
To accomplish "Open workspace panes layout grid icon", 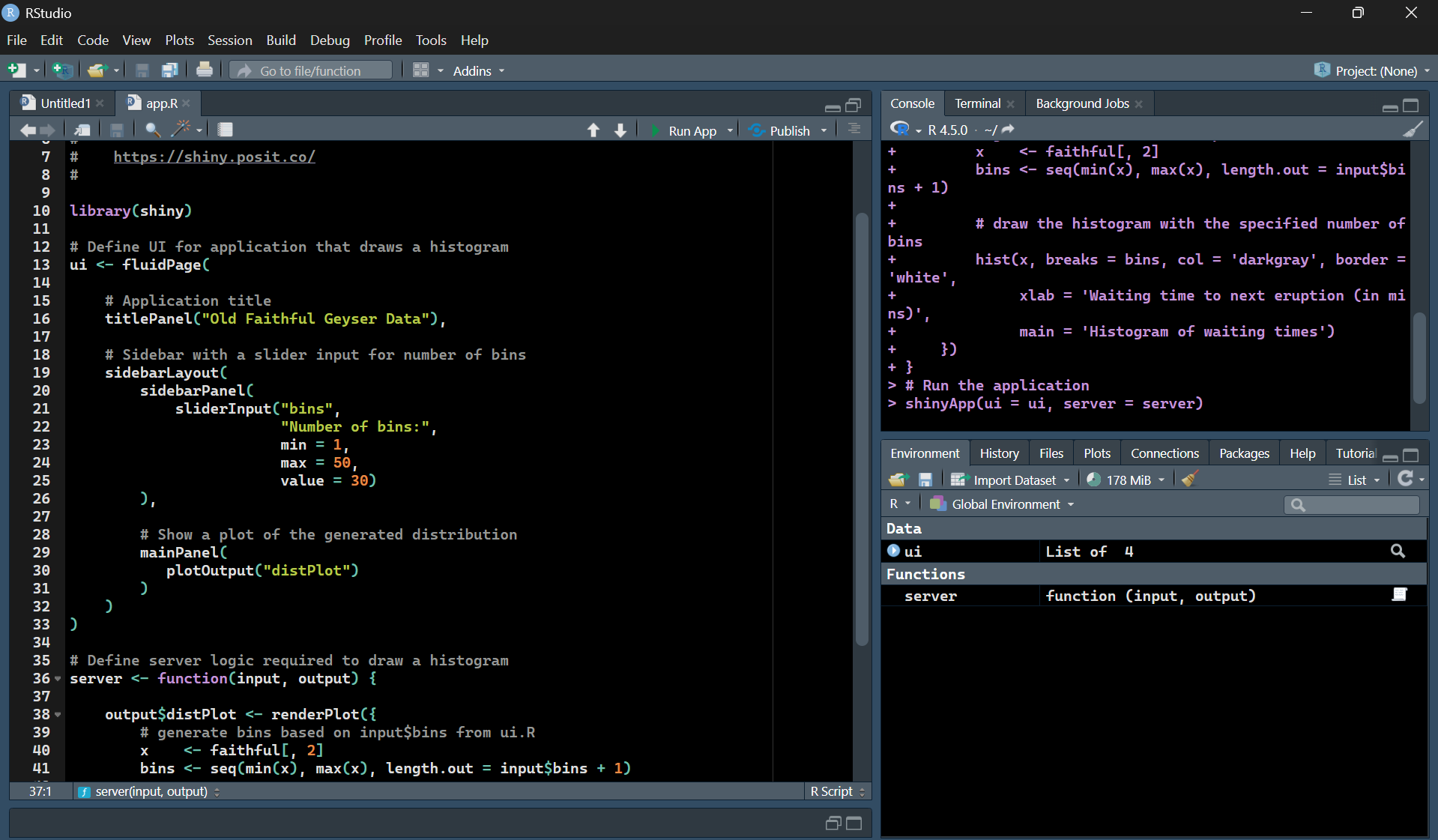I will click(421, 70).
